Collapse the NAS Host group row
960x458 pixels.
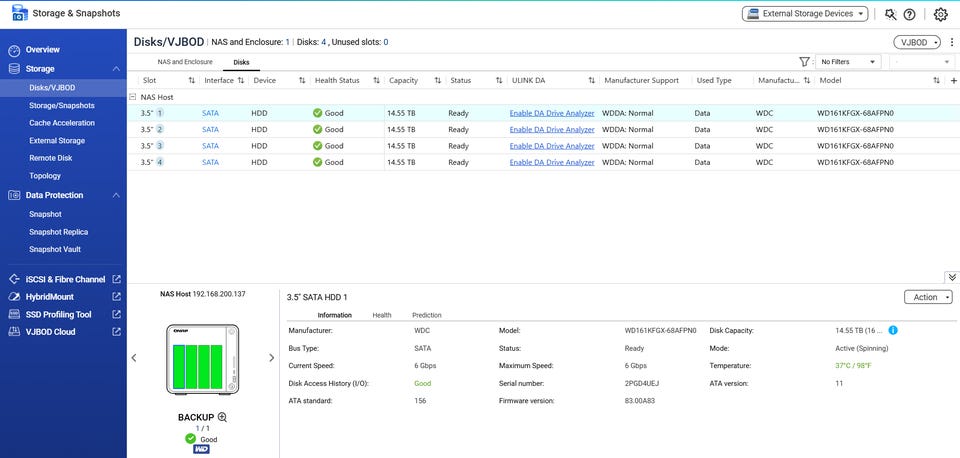coord(133,97)
